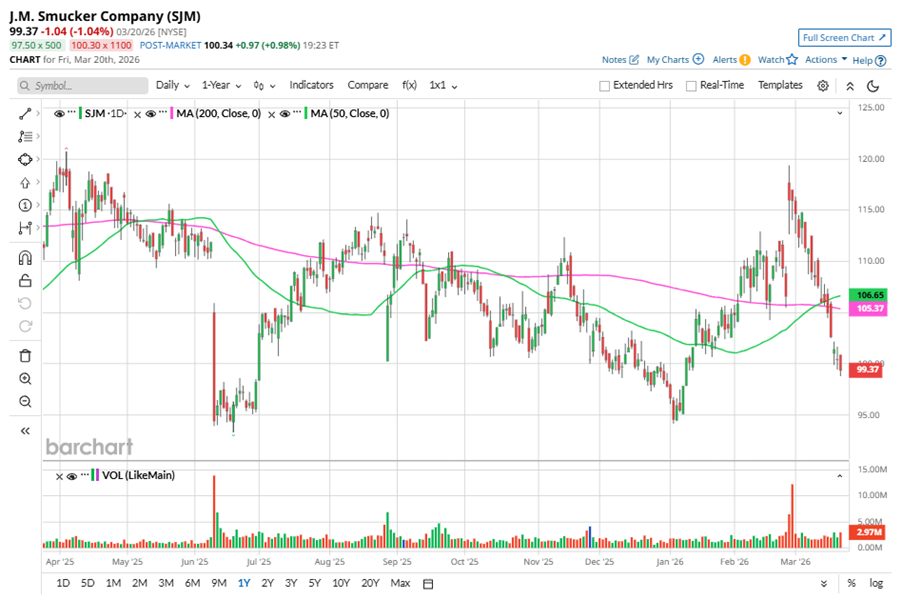Click the Compare button

tap(368, 85)
